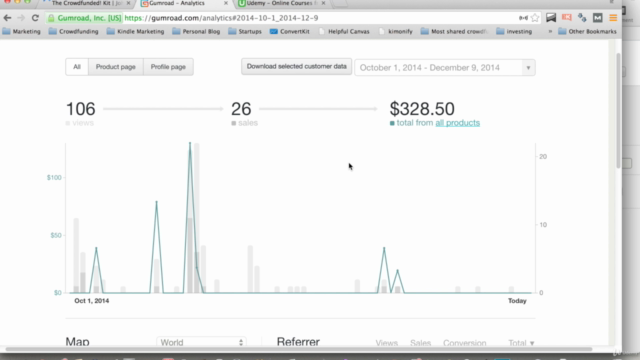Sort referrers by Views column
This screenshot has height=360, width=640.
click(387, 343)
